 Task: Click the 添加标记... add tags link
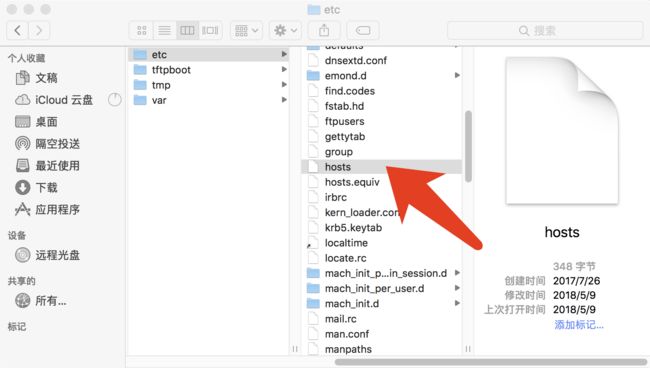click(579, 324)
